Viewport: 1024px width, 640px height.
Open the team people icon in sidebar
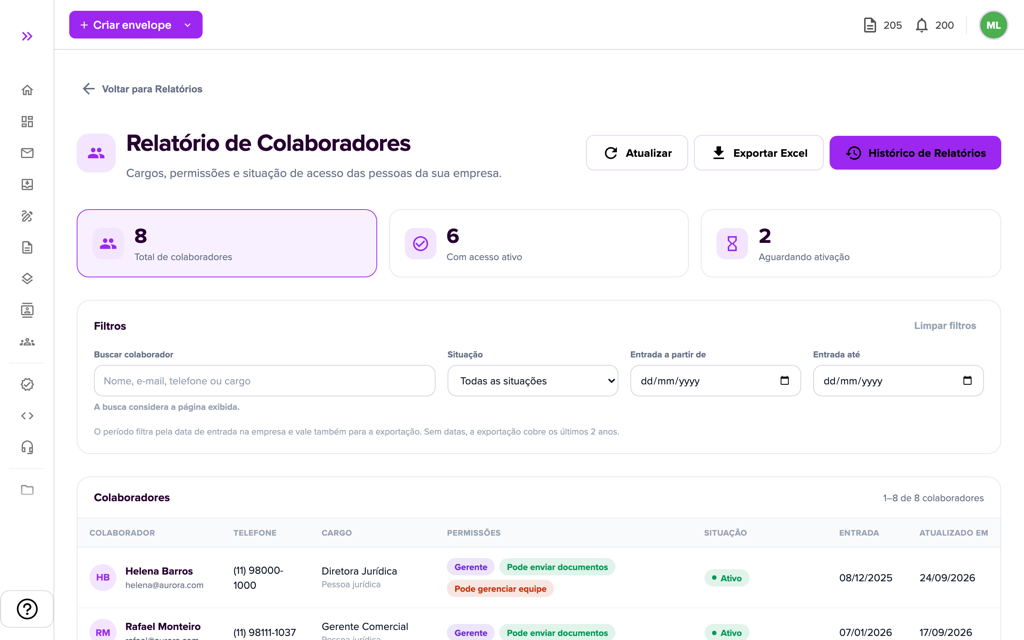(27, 342)
